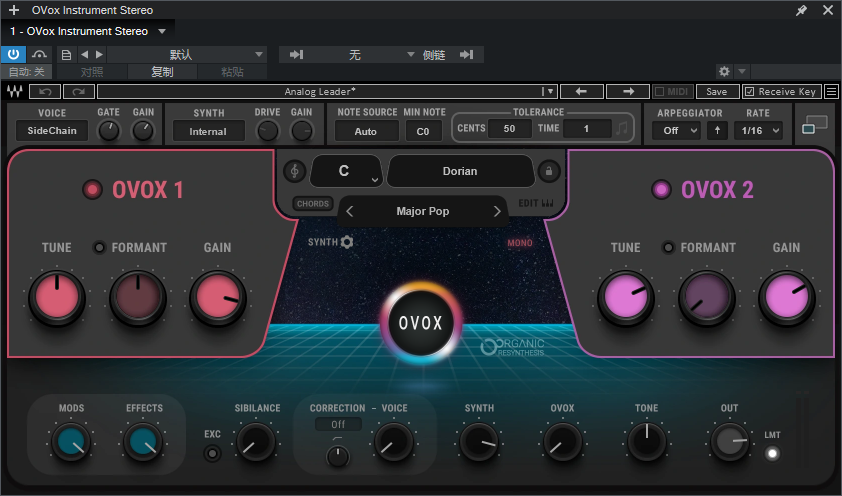Open the Auto note source selector
842x496 pixels.
point(366,131)
